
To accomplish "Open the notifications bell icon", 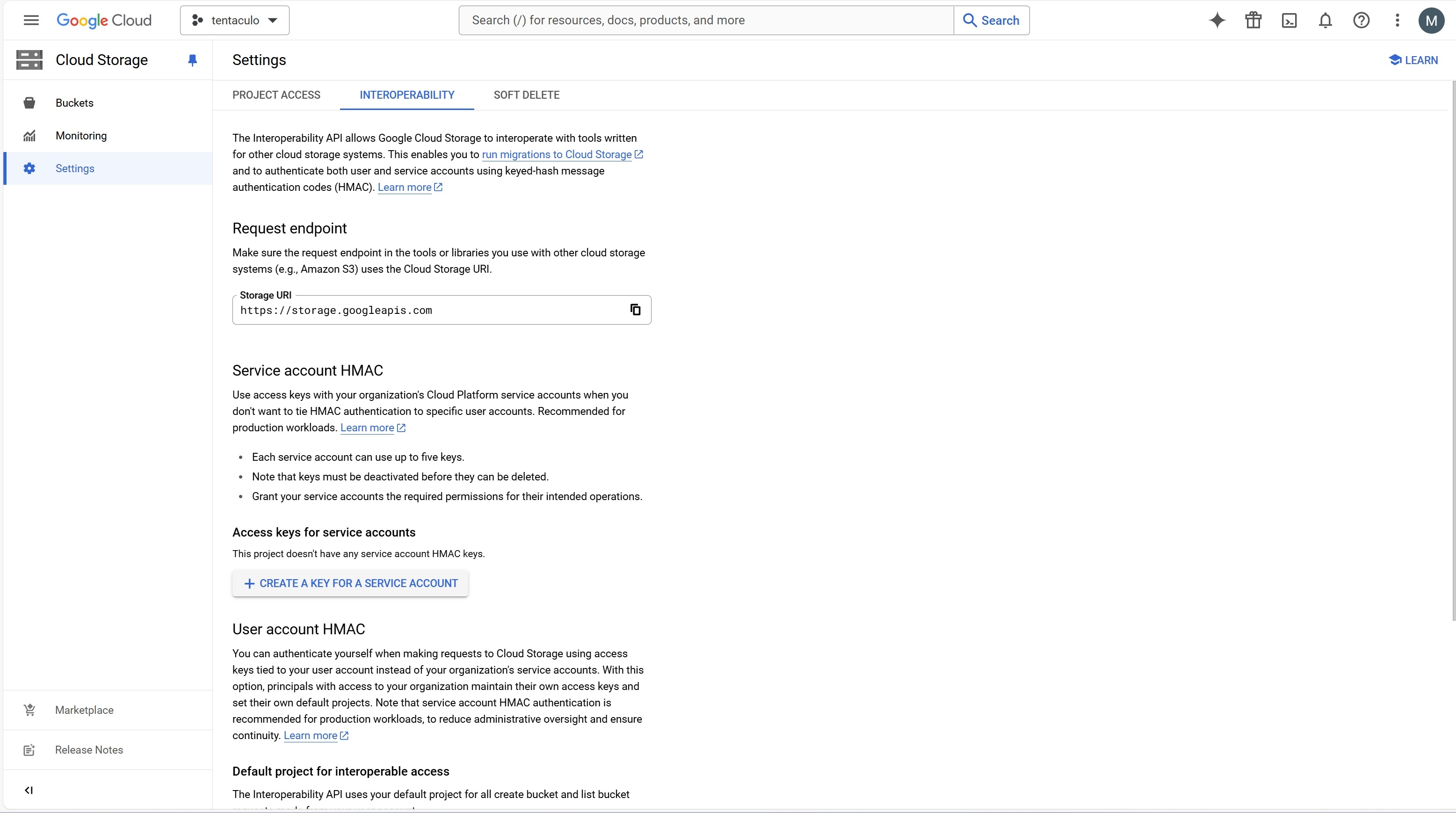I will pos(1326,21).
